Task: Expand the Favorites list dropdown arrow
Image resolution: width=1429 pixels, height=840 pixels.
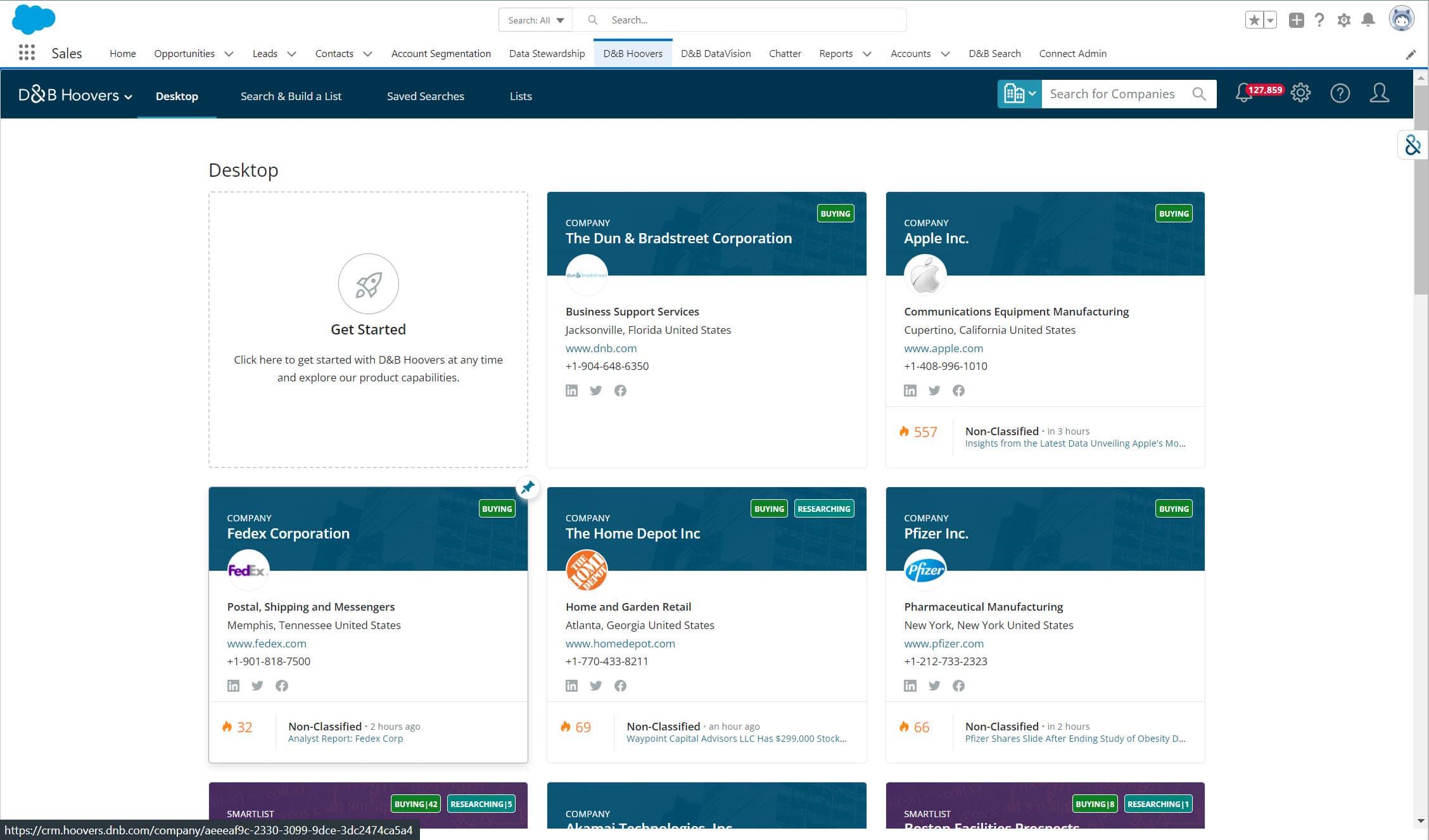Action: (1270, 20)
